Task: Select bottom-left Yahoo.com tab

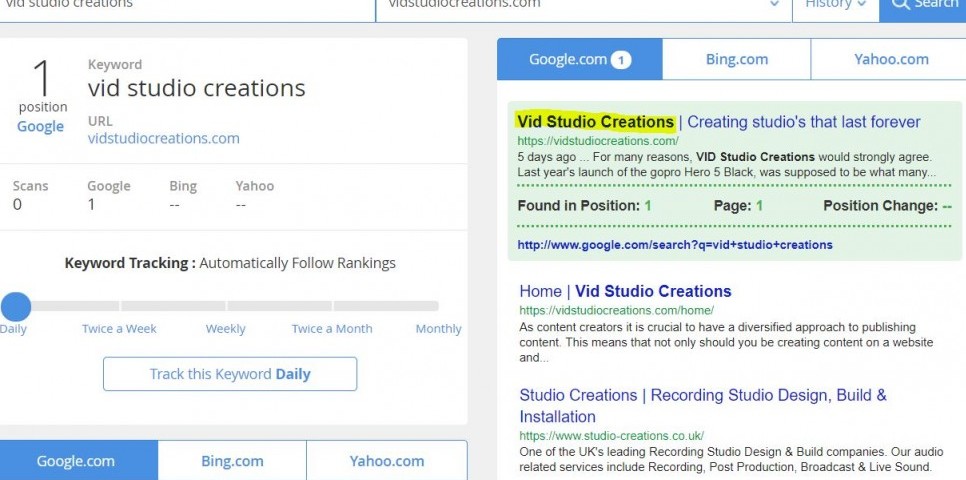Action: pos(387,460)
